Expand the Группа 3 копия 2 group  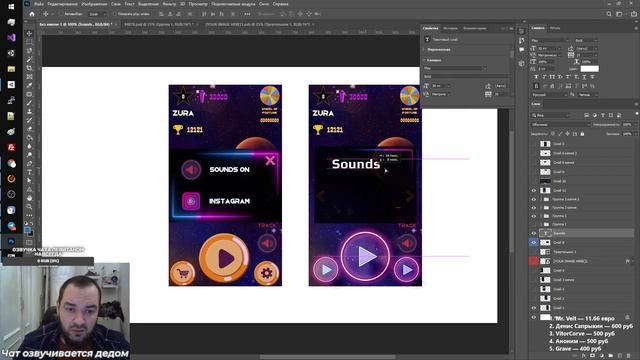coord(541,199)
